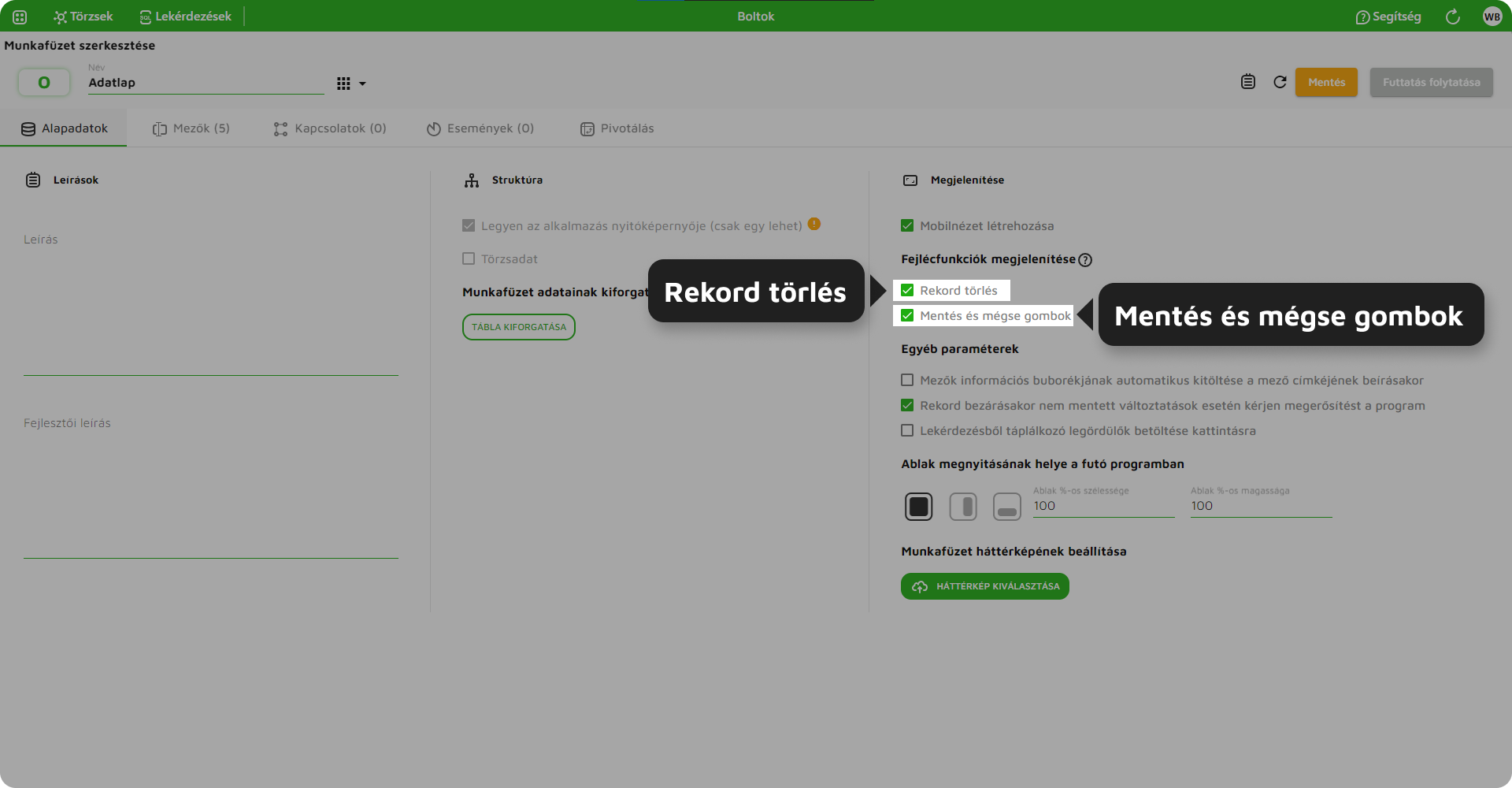Switch to the Kapcsolatok (0) tab
The image size is (1512, 788).
[330, 128]
